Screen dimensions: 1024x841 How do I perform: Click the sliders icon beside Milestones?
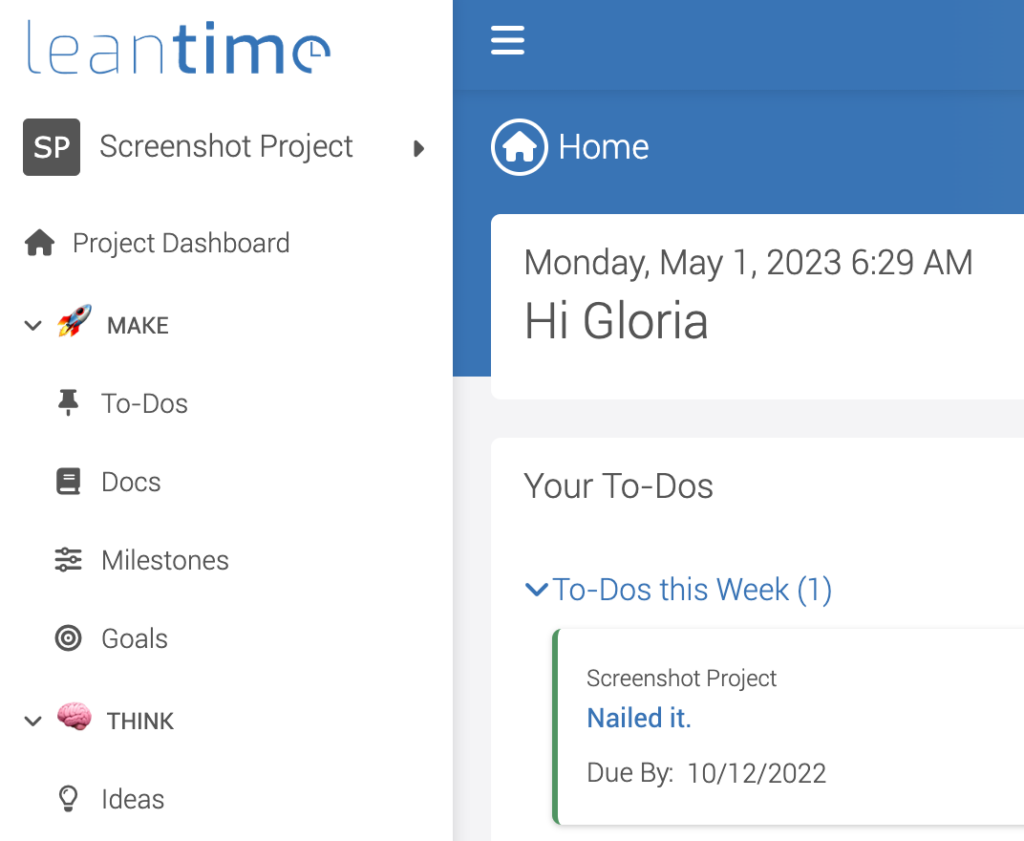pyautogui.click(x=68, y=560)
